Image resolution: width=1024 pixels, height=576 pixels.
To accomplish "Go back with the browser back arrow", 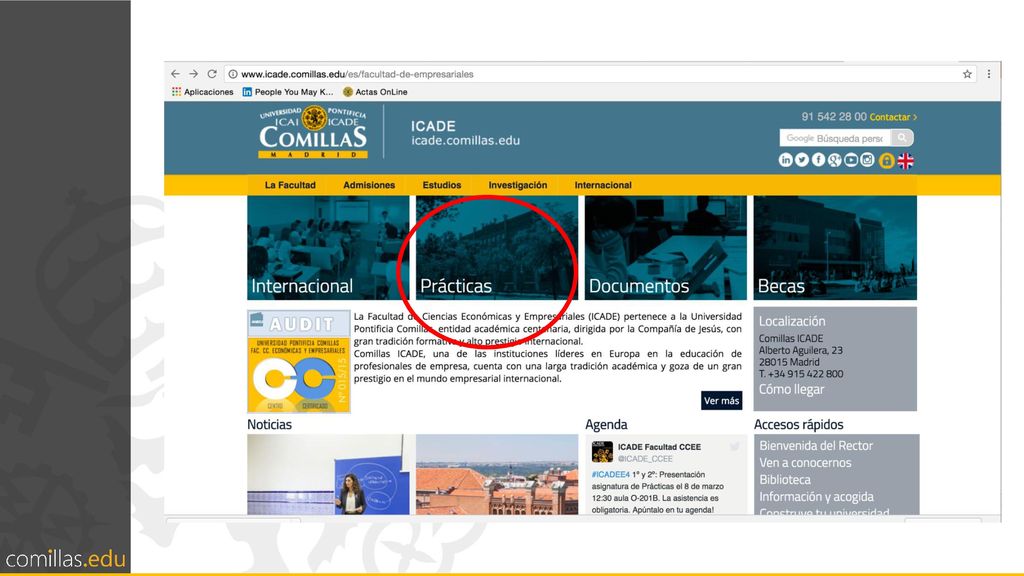I will tap(175, 74).
